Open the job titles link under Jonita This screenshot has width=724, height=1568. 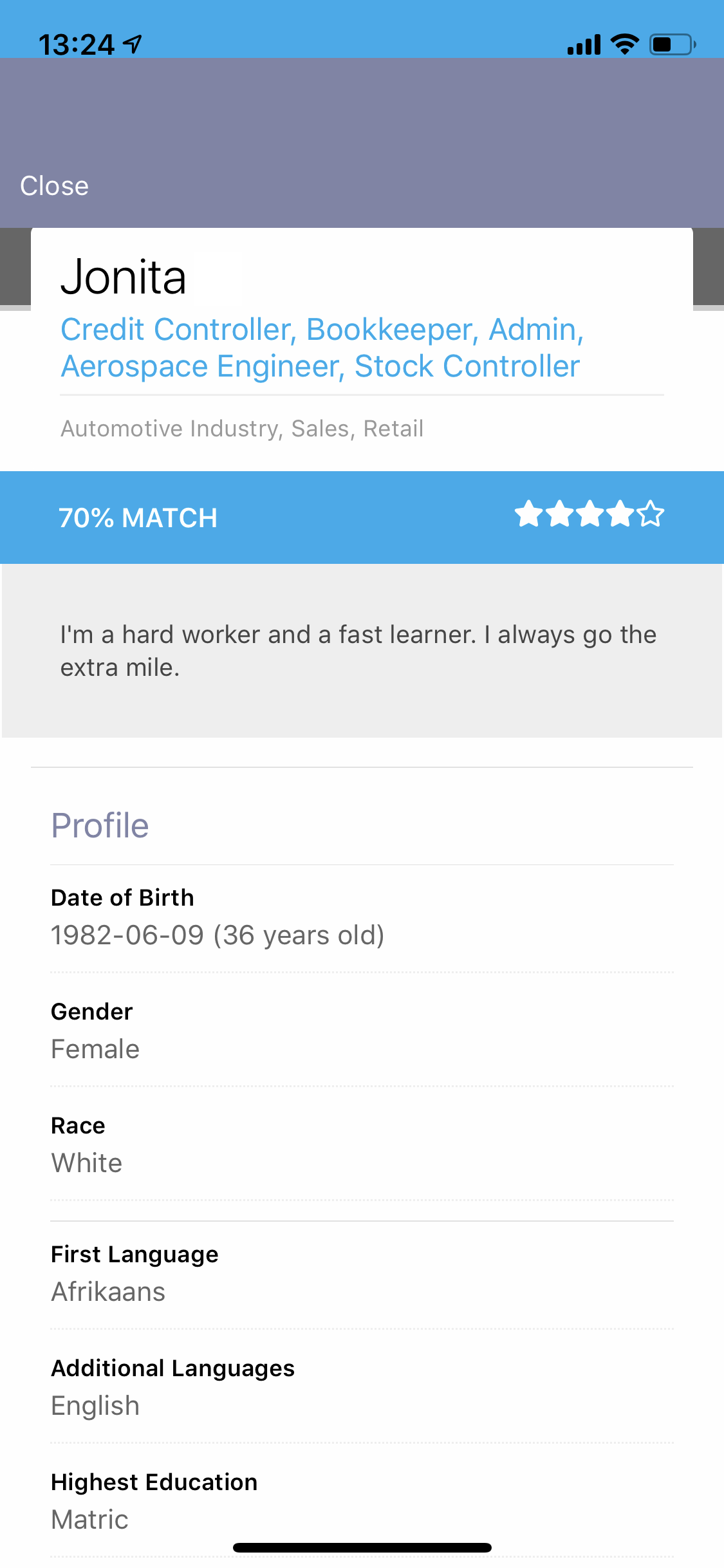pyautogui.click(x=322, y=348)
